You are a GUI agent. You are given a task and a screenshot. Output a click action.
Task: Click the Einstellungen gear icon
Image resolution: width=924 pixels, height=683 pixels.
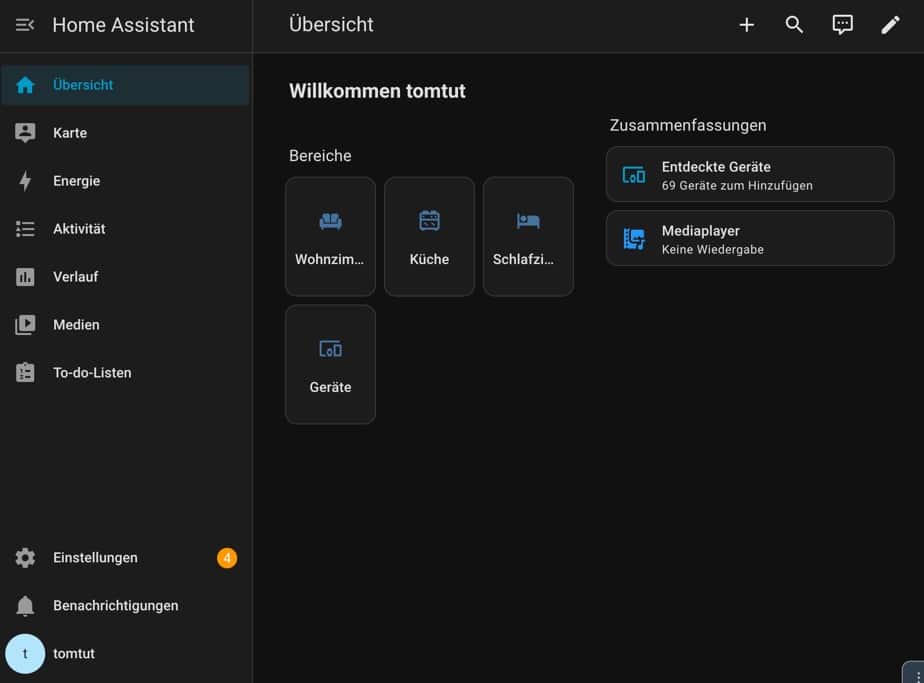click(x=25, y=558)
